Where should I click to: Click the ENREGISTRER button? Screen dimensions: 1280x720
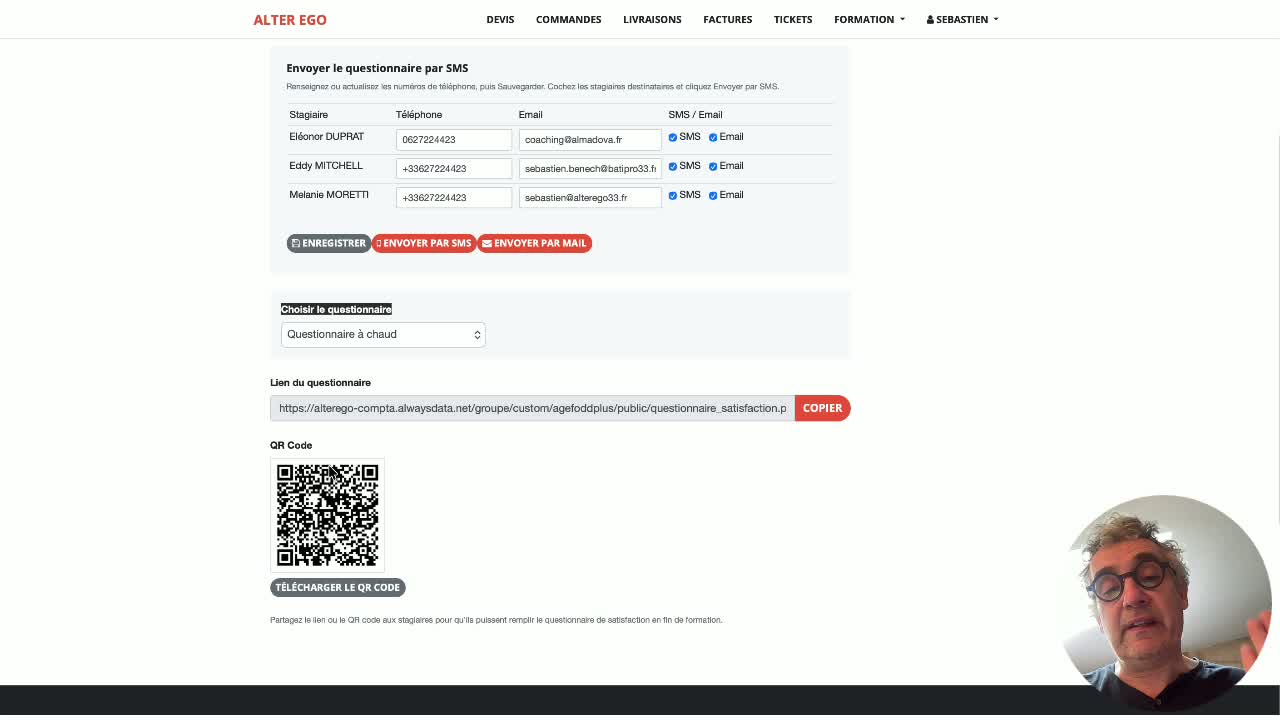[329, 243]
